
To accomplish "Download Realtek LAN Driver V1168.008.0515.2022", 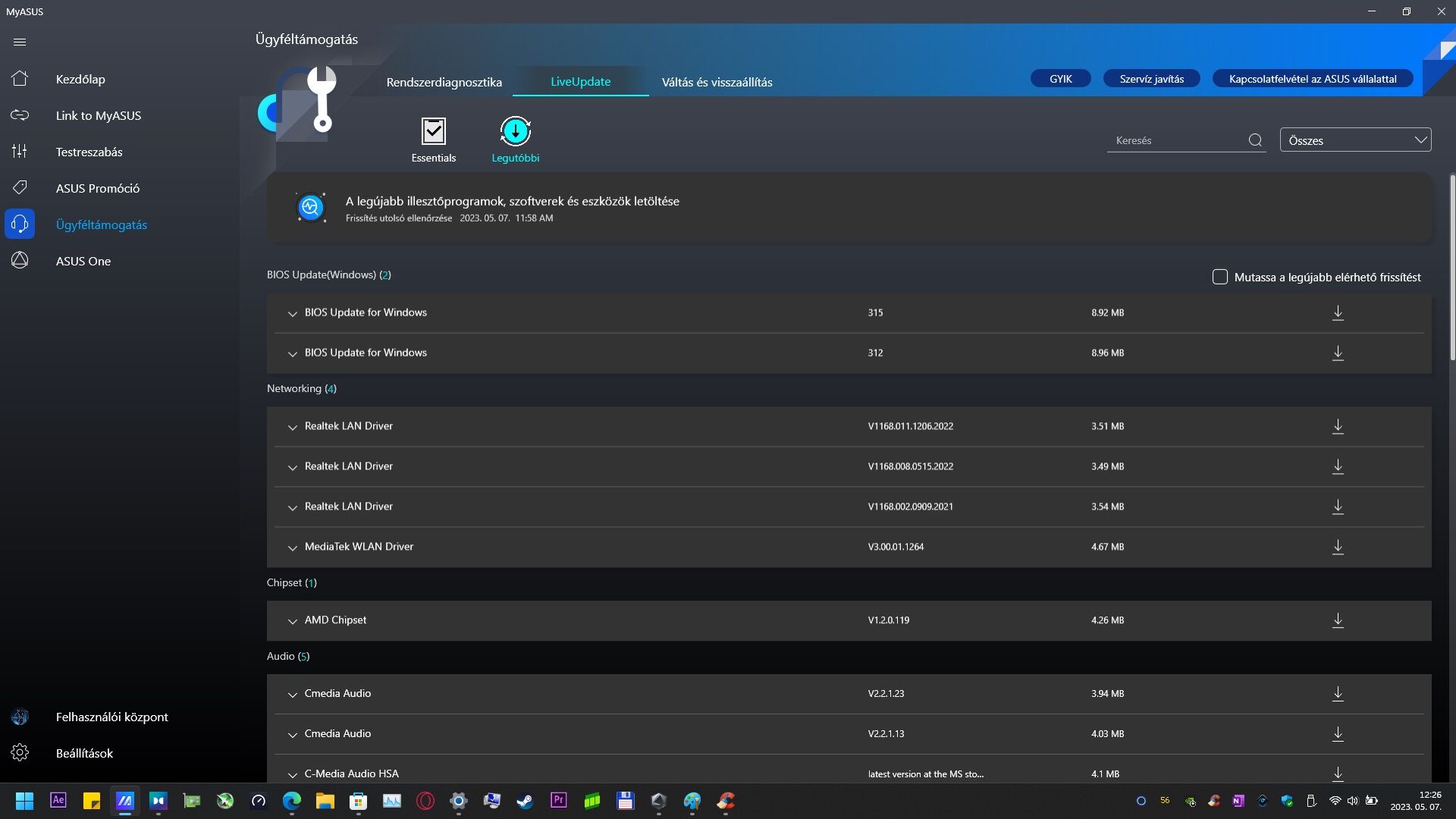I will click(1338, 467).
